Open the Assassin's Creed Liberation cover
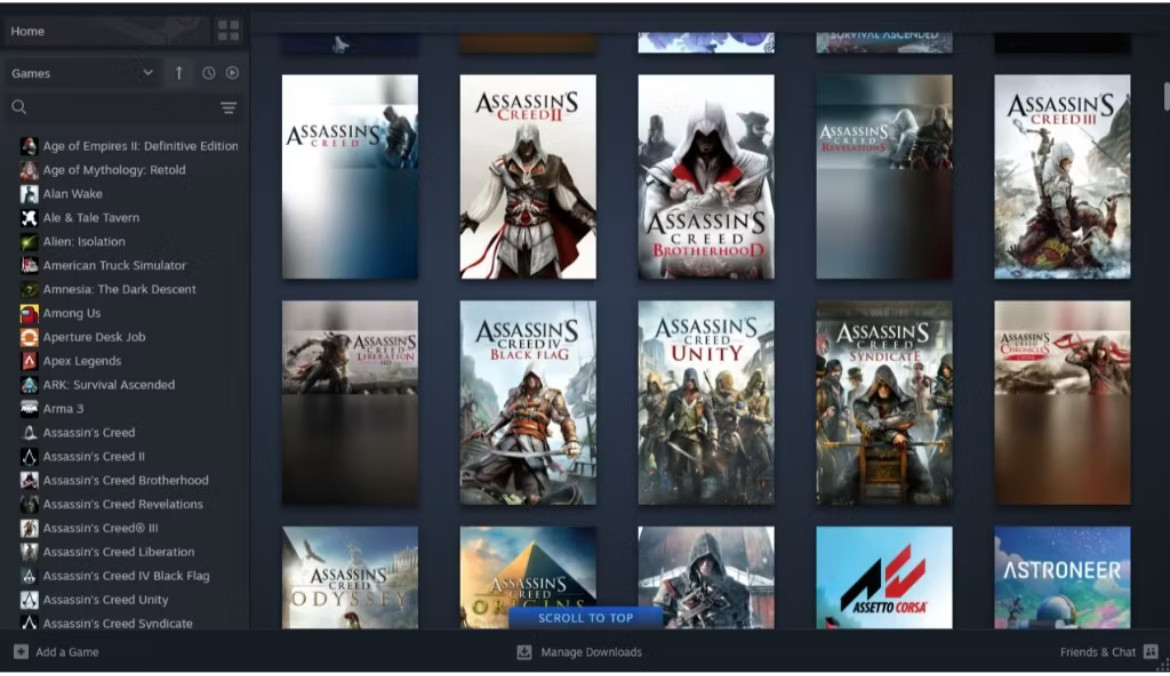Screen dimensions: 1170x676 point(350,403)
